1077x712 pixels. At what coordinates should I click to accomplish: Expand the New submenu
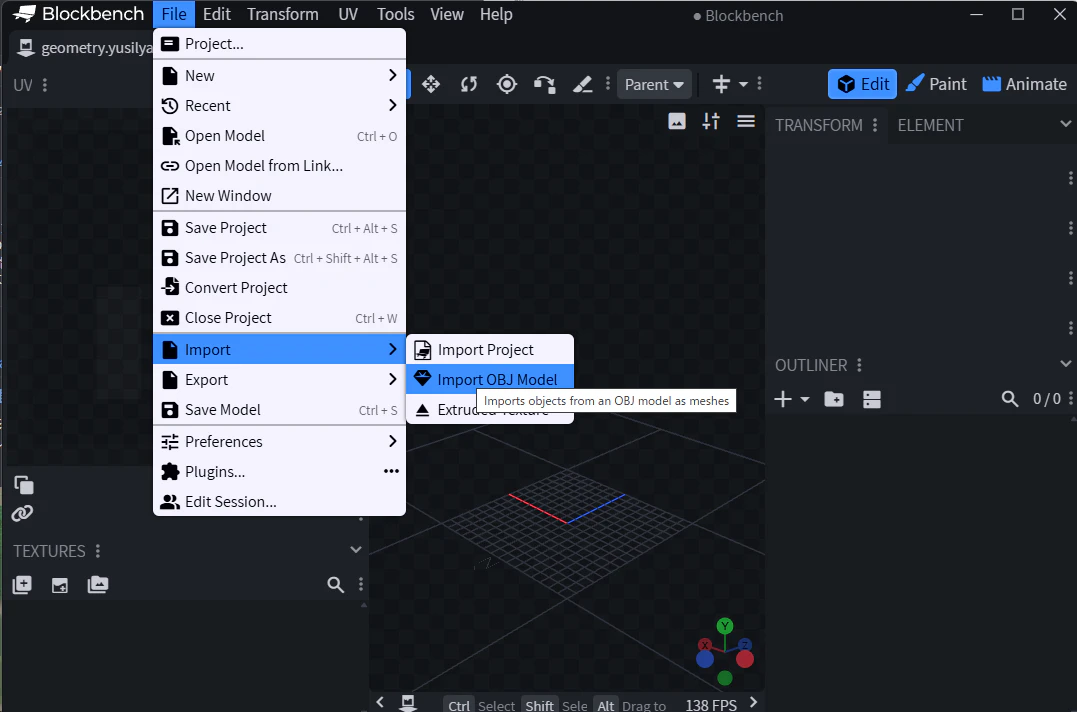click(280, 76)
